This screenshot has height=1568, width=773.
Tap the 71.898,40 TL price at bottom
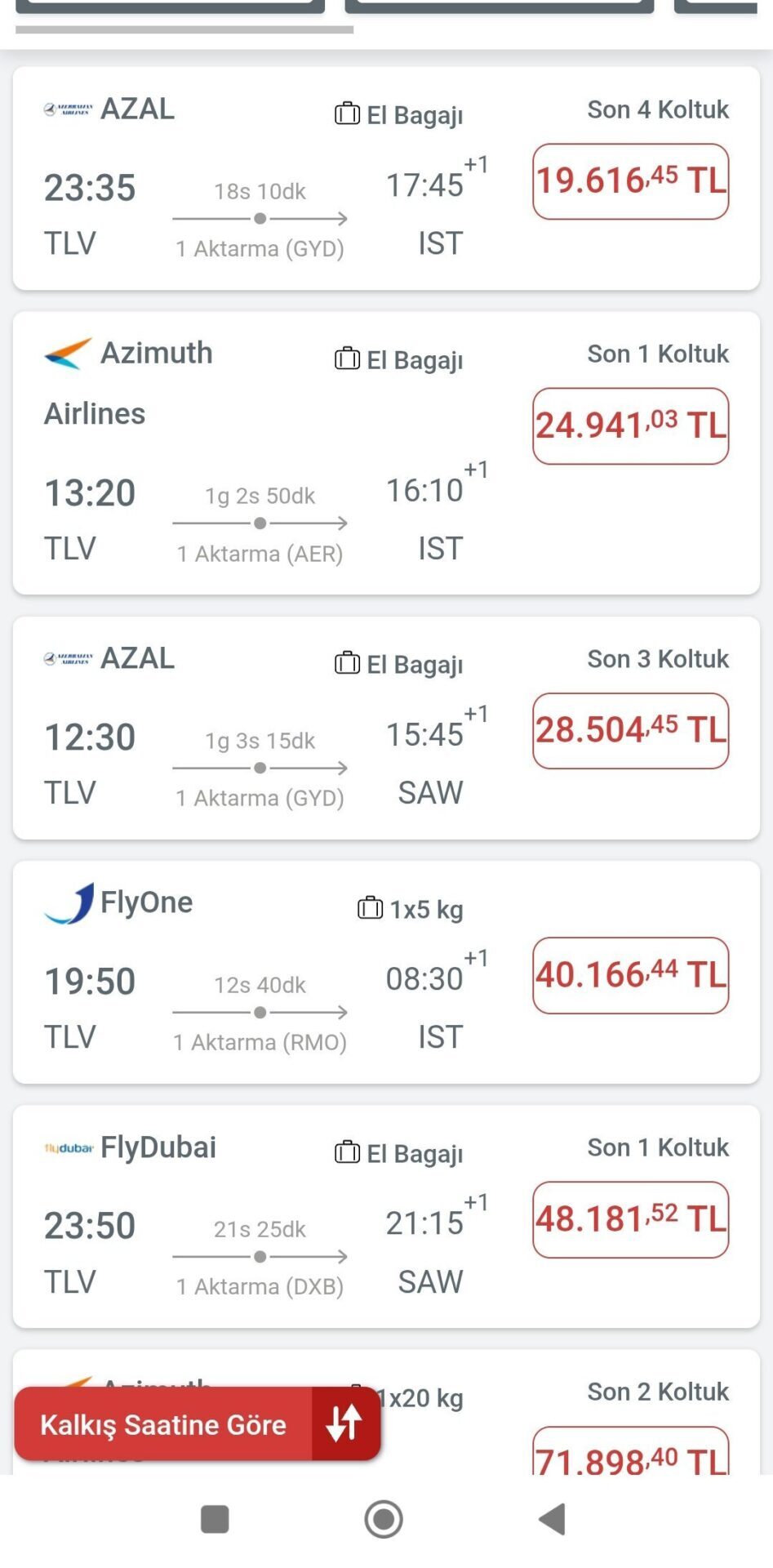click(630, 1455)
